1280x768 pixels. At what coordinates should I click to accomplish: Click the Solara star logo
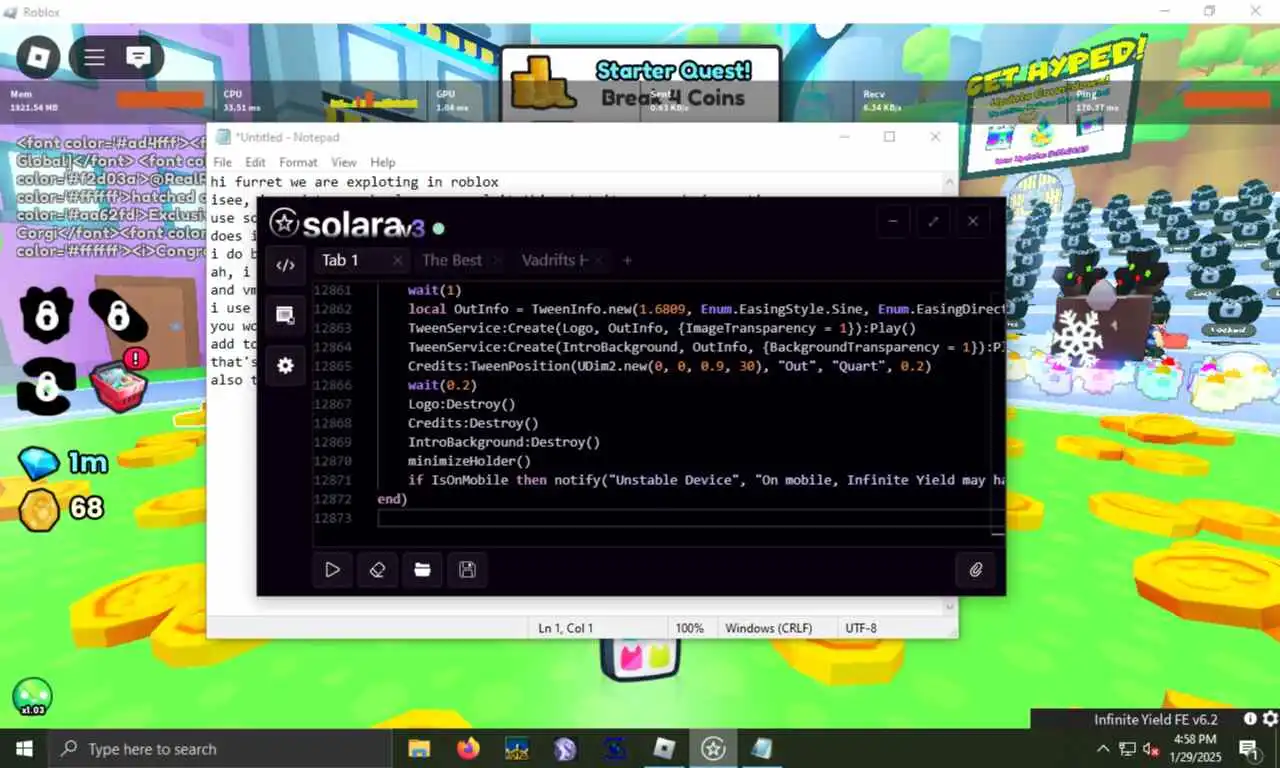point(284,223)
